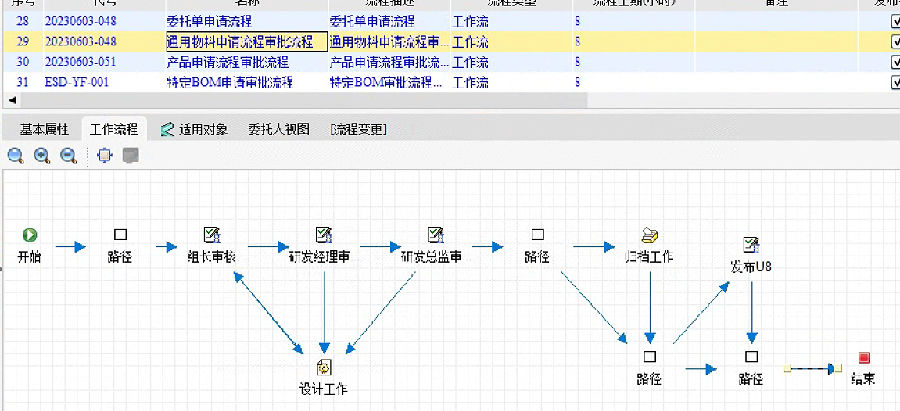Click row number 29
The image size is (900, 411).
tap(22, 42)
